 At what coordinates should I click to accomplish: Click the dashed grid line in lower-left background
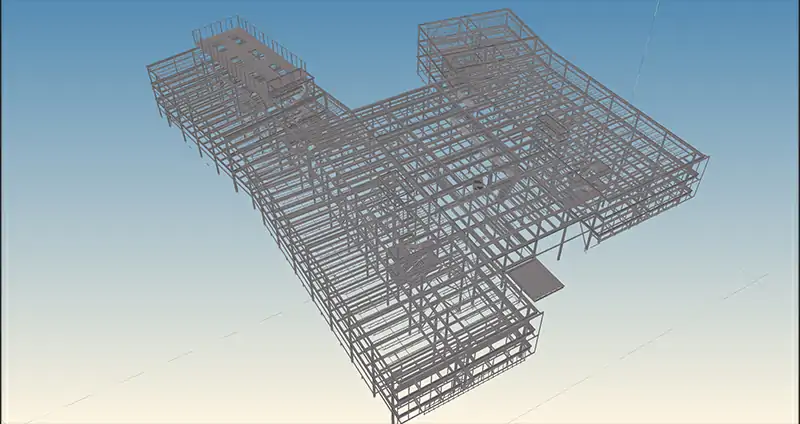(180, 355)
